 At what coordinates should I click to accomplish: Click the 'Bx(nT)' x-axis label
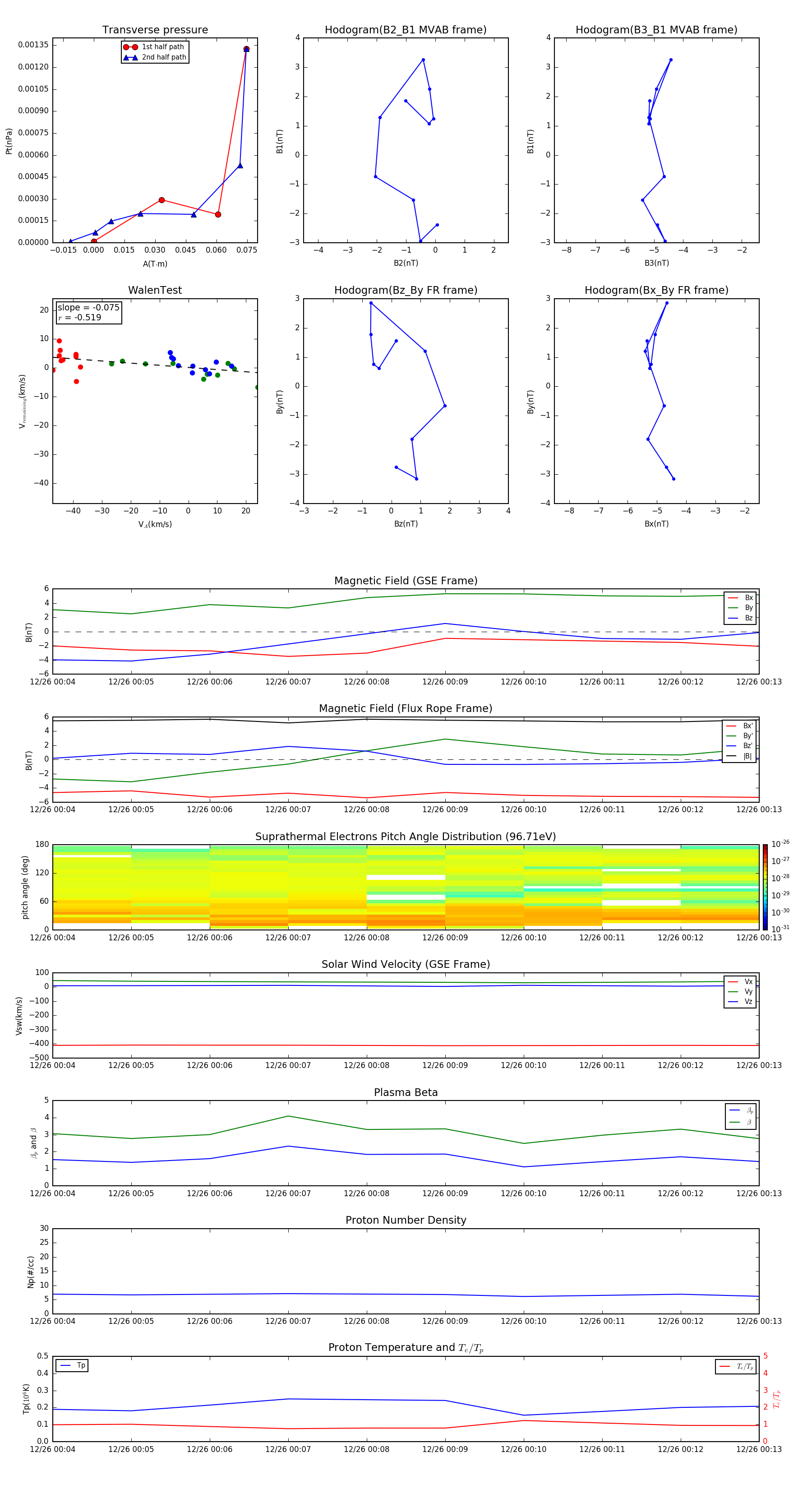click(x=656, y=524)
